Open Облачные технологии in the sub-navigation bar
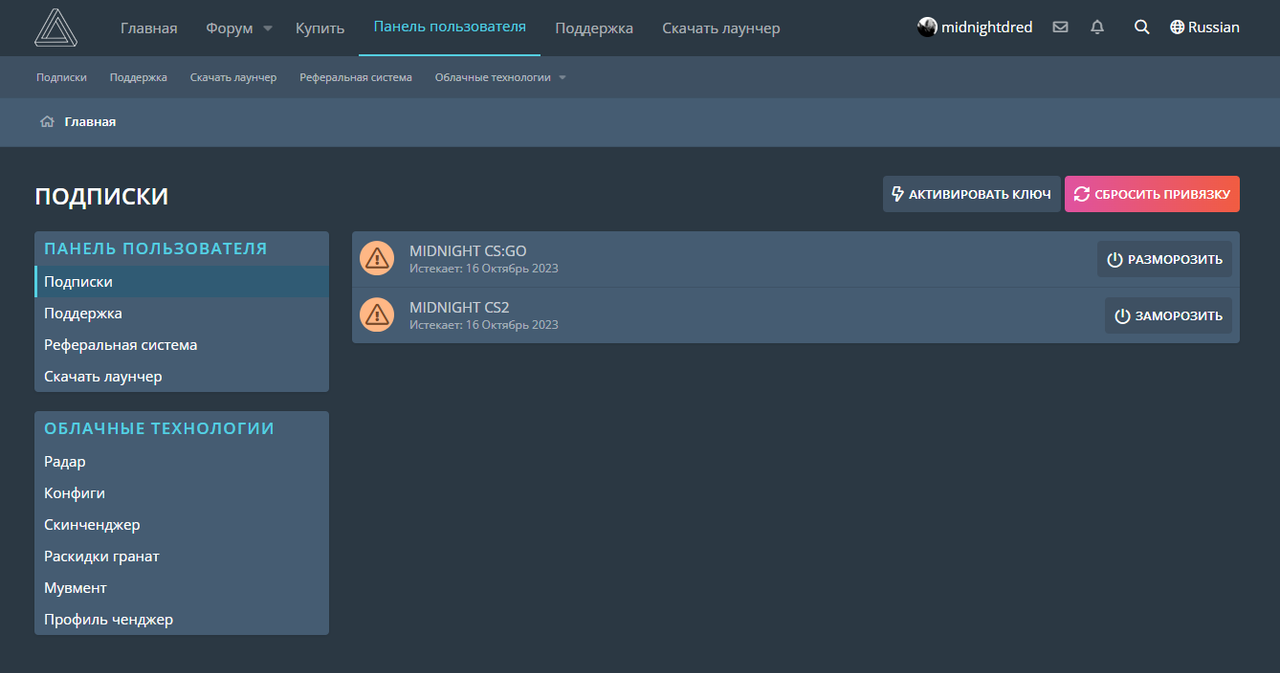The image size is (1280, 673). (x=493, y=77)
